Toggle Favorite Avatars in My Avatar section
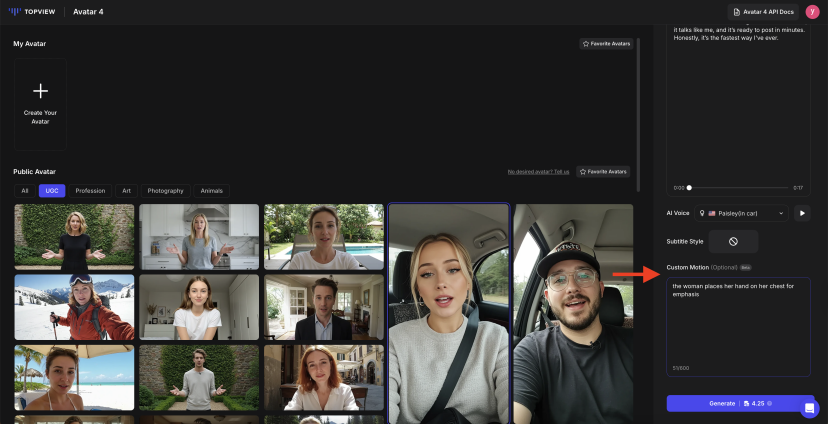The height and width of the screenshot is (424, 828). tap(605, 44)
